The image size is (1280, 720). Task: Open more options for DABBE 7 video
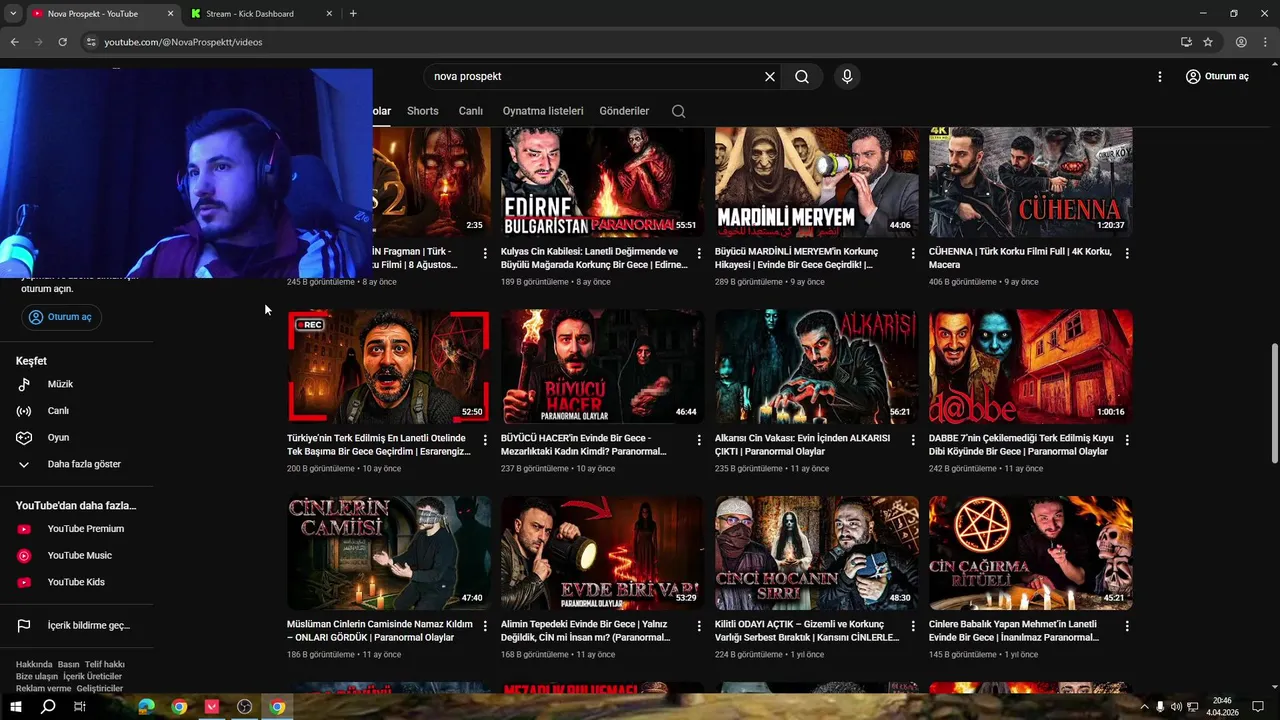[x=1127, y=440]
